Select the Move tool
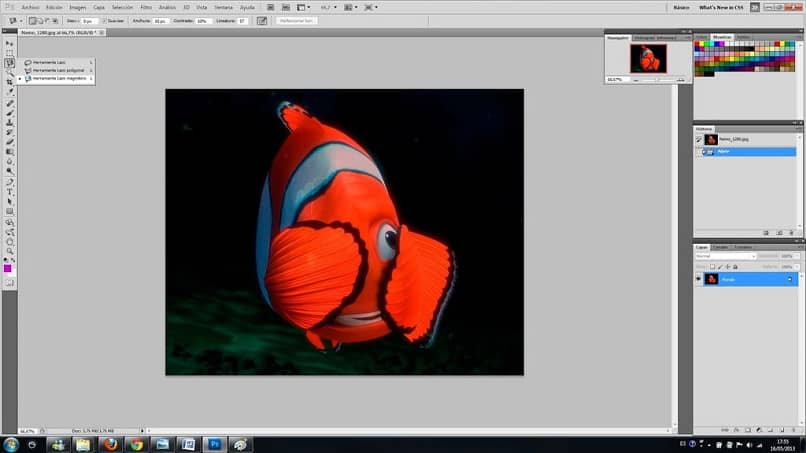806x453 pixels. point(10,44)
